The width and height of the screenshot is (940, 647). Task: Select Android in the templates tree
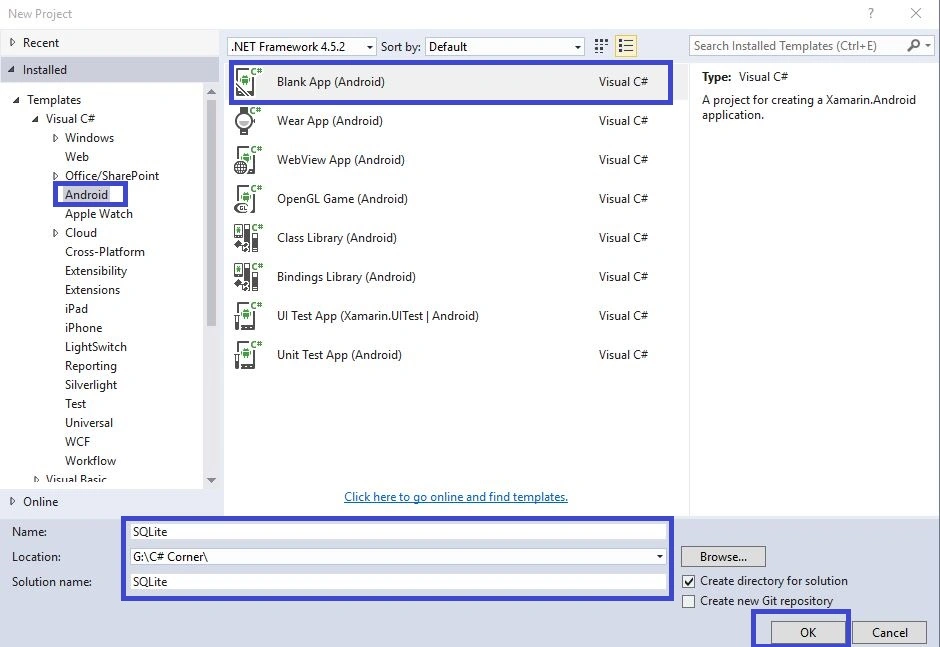point(86,194)
